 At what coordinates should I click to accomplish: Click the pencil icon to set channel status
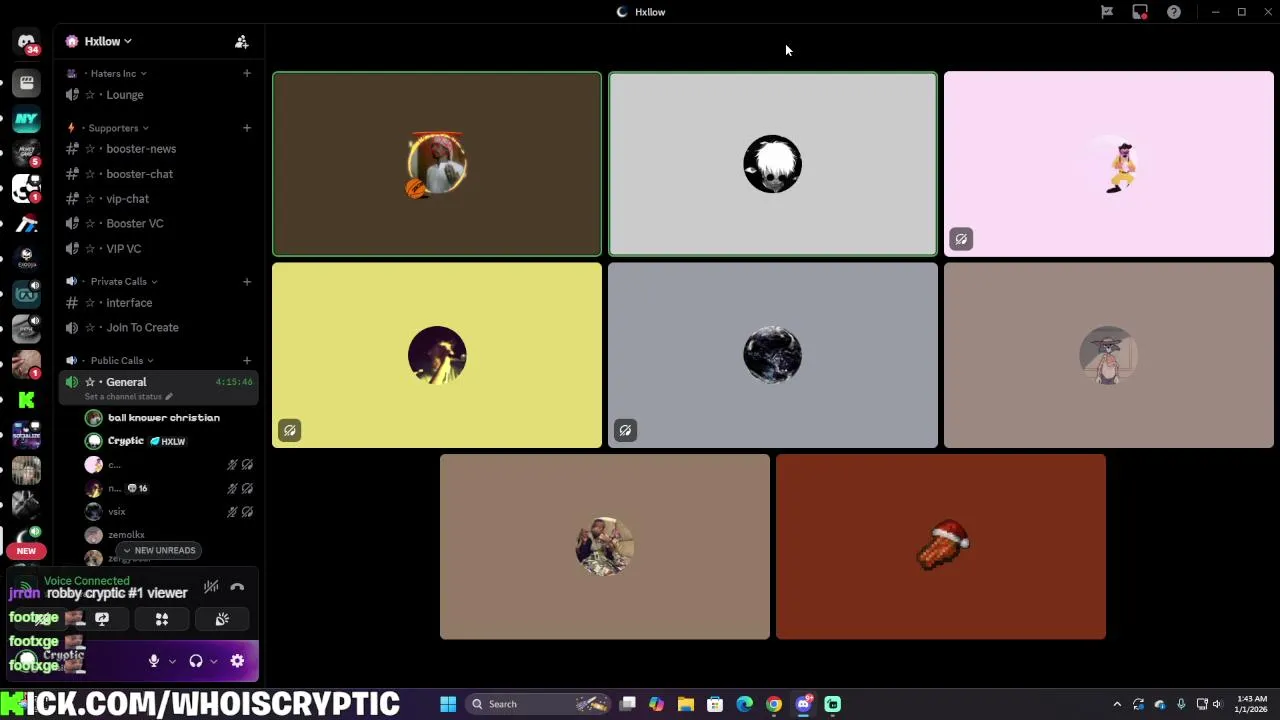[169, 396]
